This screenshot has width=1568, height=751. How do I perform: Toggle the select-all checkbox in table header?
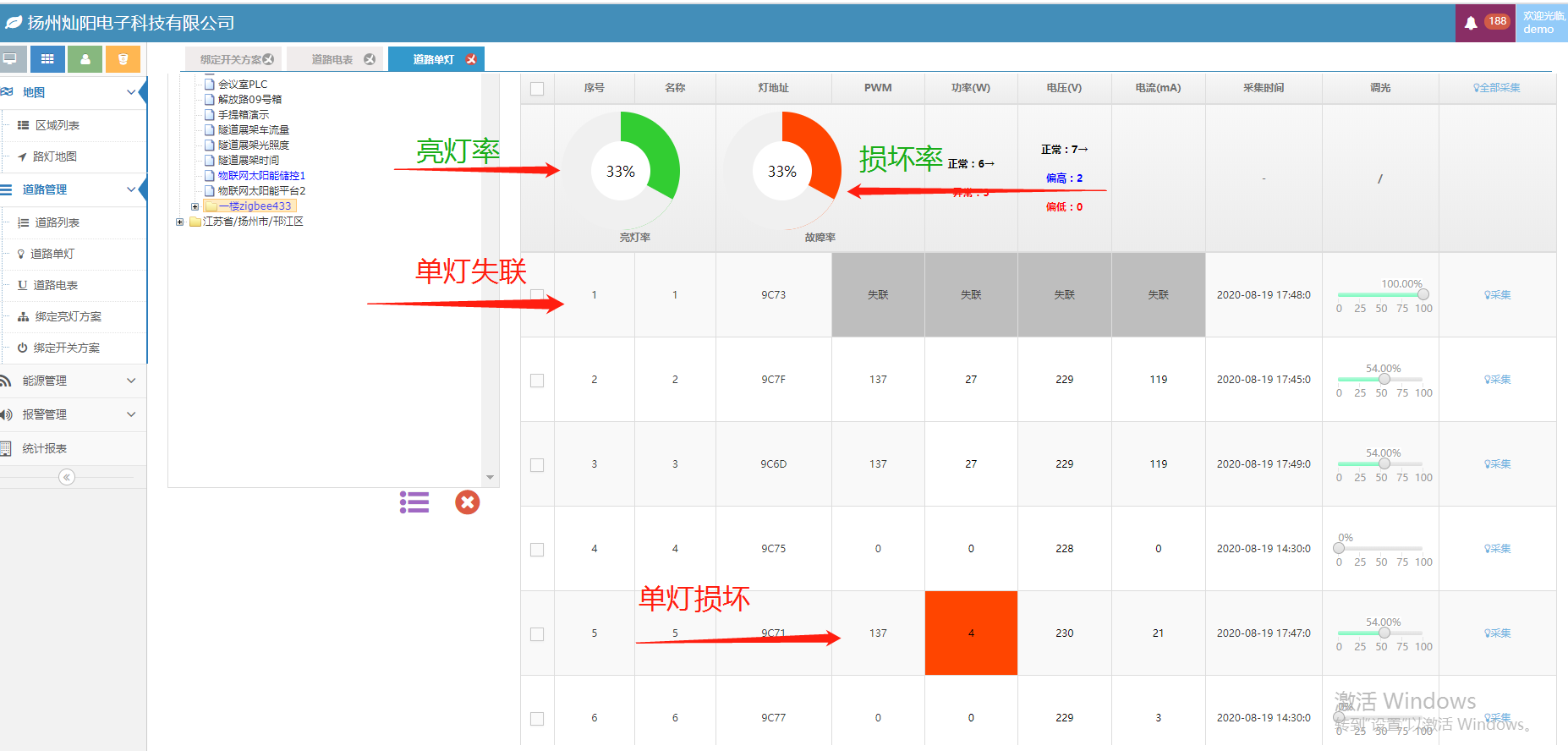537,89
